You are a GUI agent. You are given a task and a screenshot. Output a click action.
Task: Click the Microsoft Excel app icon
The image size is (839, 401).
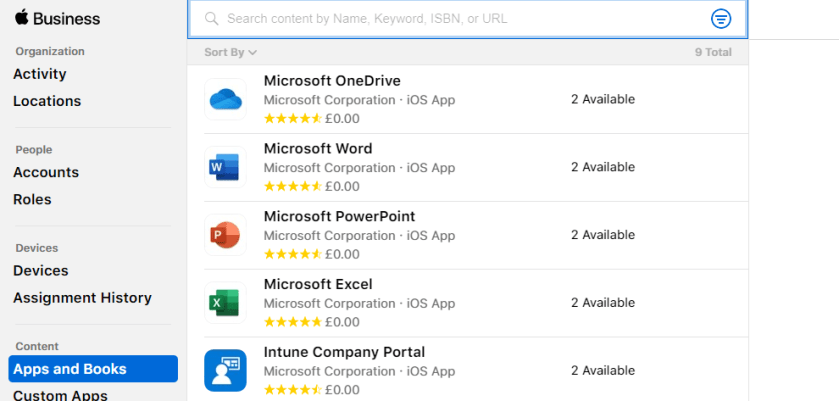(x=225, y=303)
